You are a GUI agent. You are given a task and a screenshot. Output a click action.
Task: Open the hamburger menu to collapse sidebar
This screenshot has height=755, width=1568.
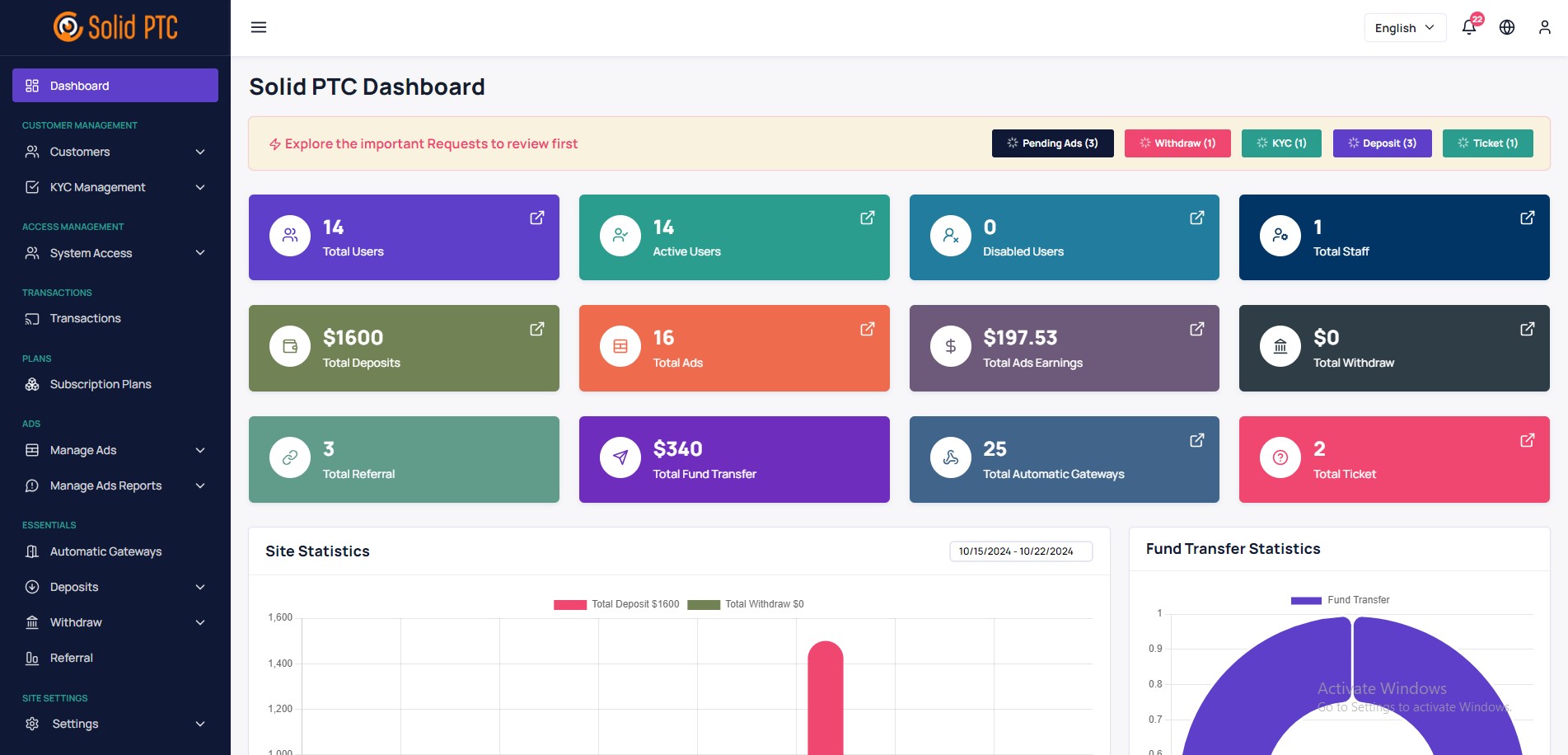click(259, 27)
